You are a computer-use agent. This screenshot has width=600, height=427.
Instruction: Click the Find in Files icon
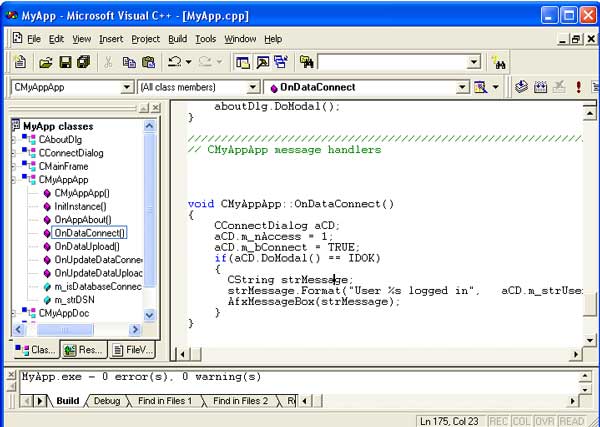click(306, 62)
